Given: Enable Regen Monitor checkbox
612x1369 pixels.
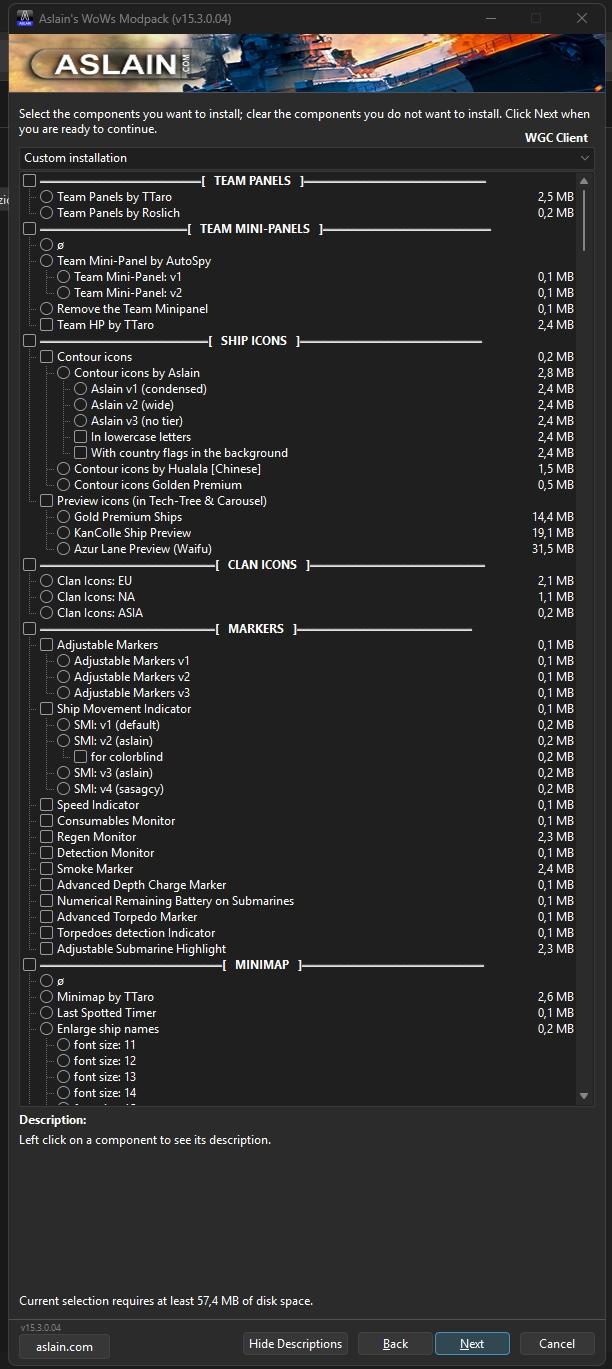Looking at the screenshot, I should (x=46, y=837).
